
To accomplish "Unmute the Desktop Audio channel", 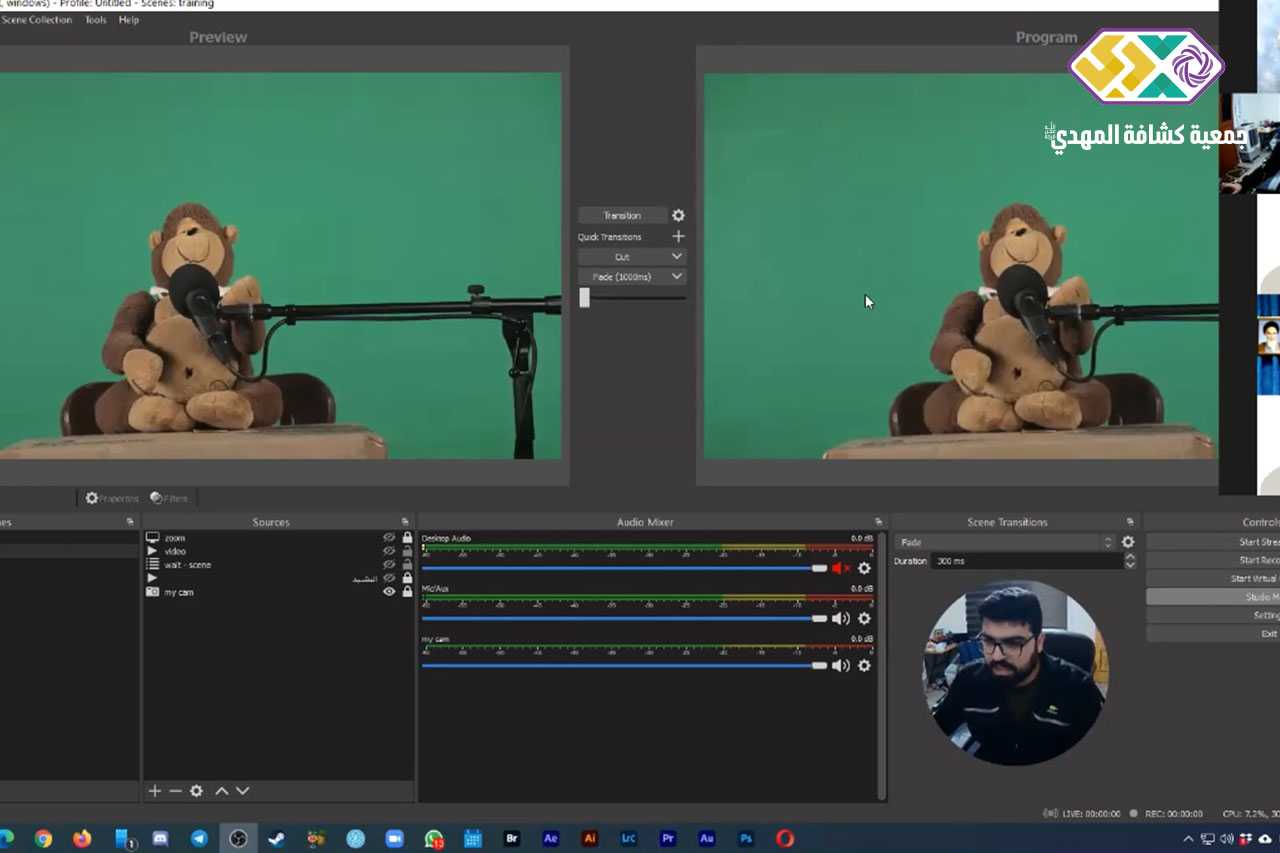I will 840,568.
